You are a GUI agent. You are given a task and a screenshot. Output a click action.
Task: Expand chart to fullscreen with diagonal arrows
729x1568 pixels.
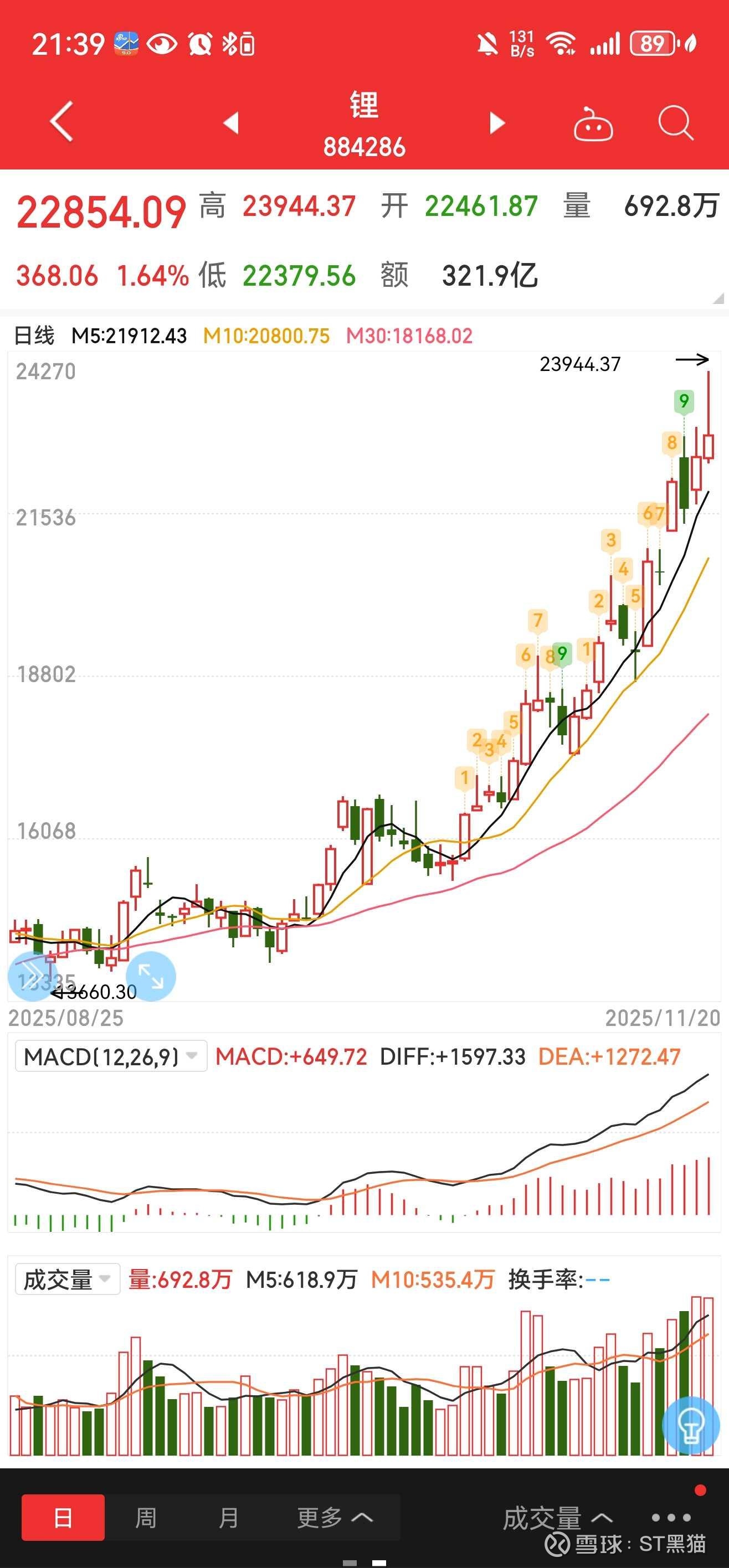point(151,976)
